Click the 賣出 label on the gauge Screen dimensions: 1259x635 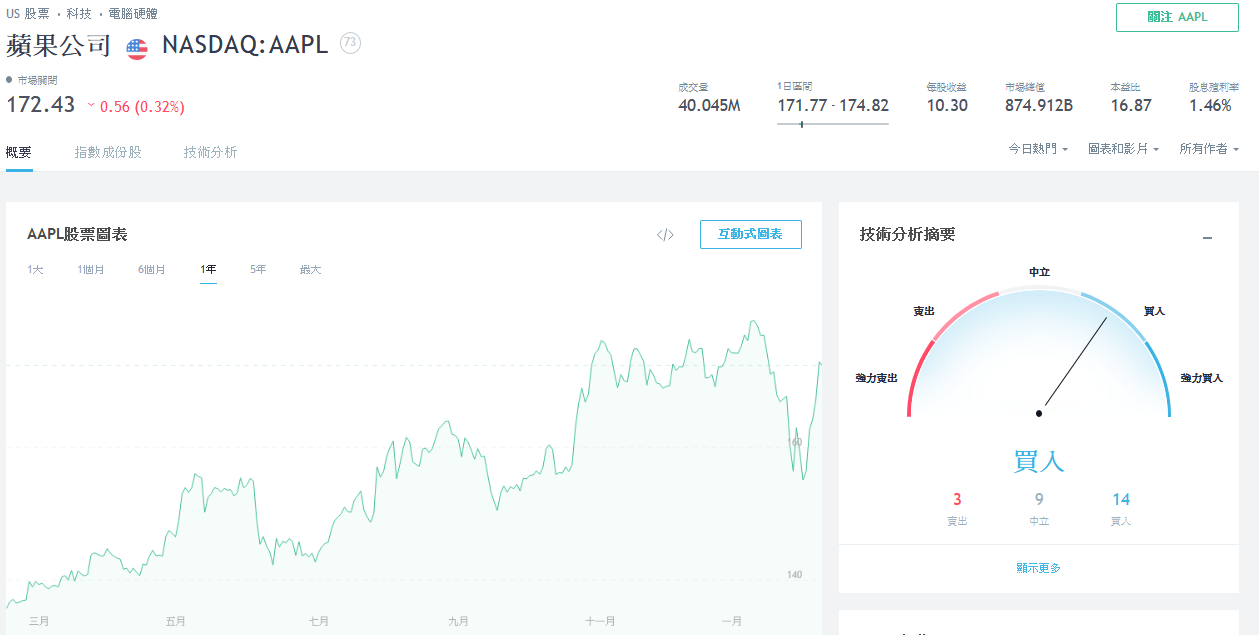point(924,311)
